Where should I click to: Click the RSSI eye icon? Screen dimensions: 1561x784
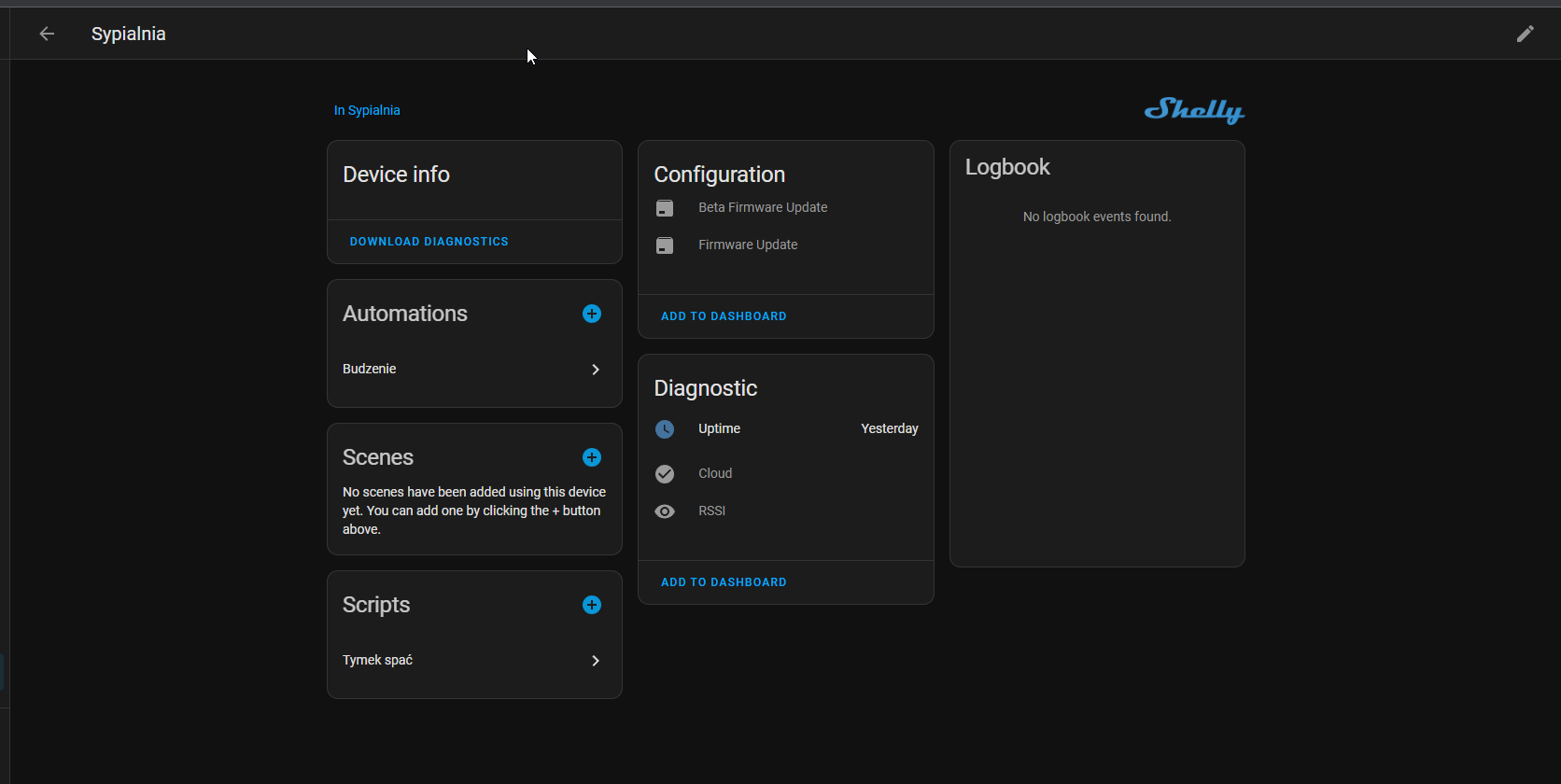(x=665, y=511)
